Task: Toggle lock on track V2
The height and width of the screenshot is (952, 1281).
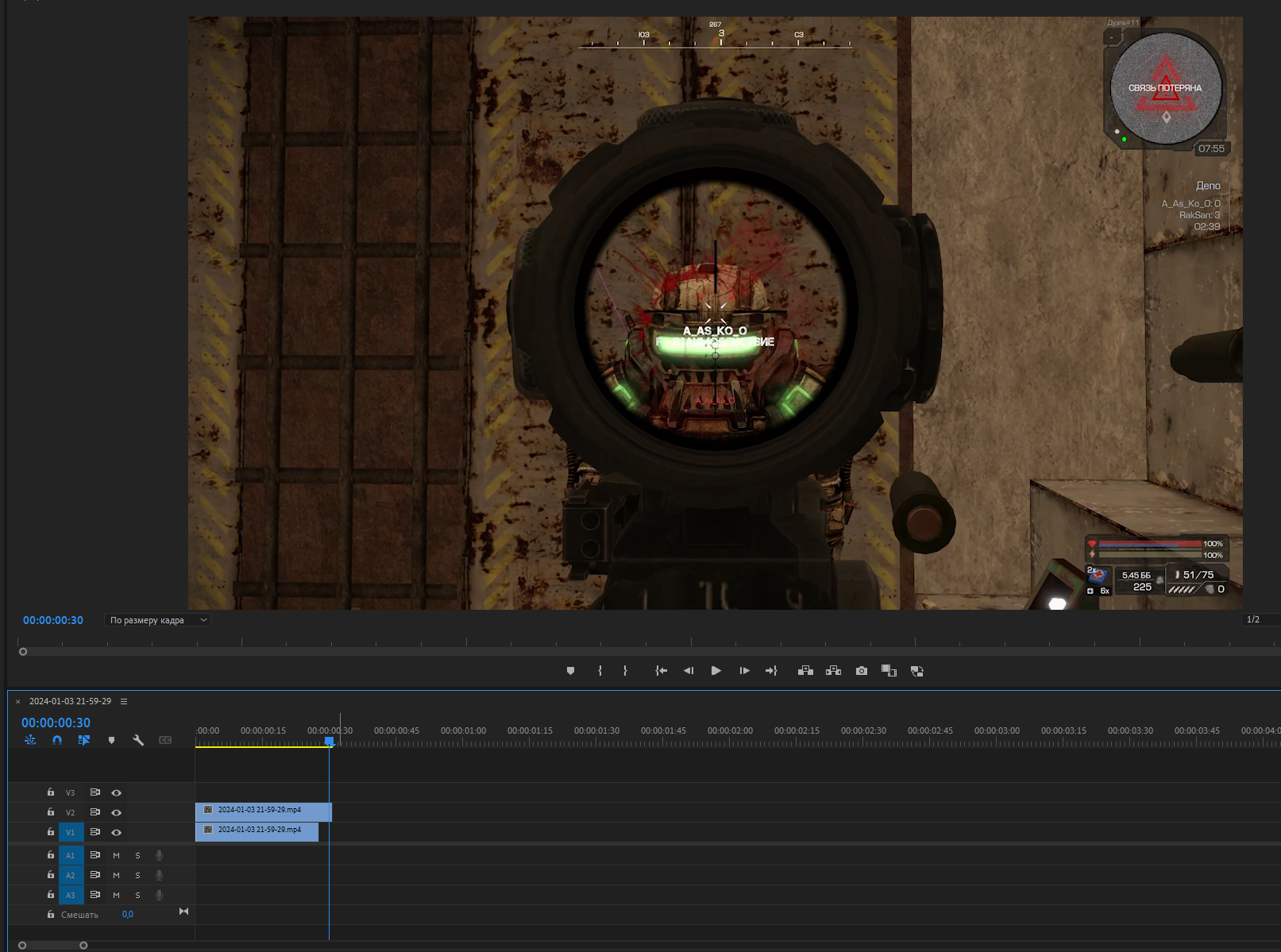Action: click(51, 812)
